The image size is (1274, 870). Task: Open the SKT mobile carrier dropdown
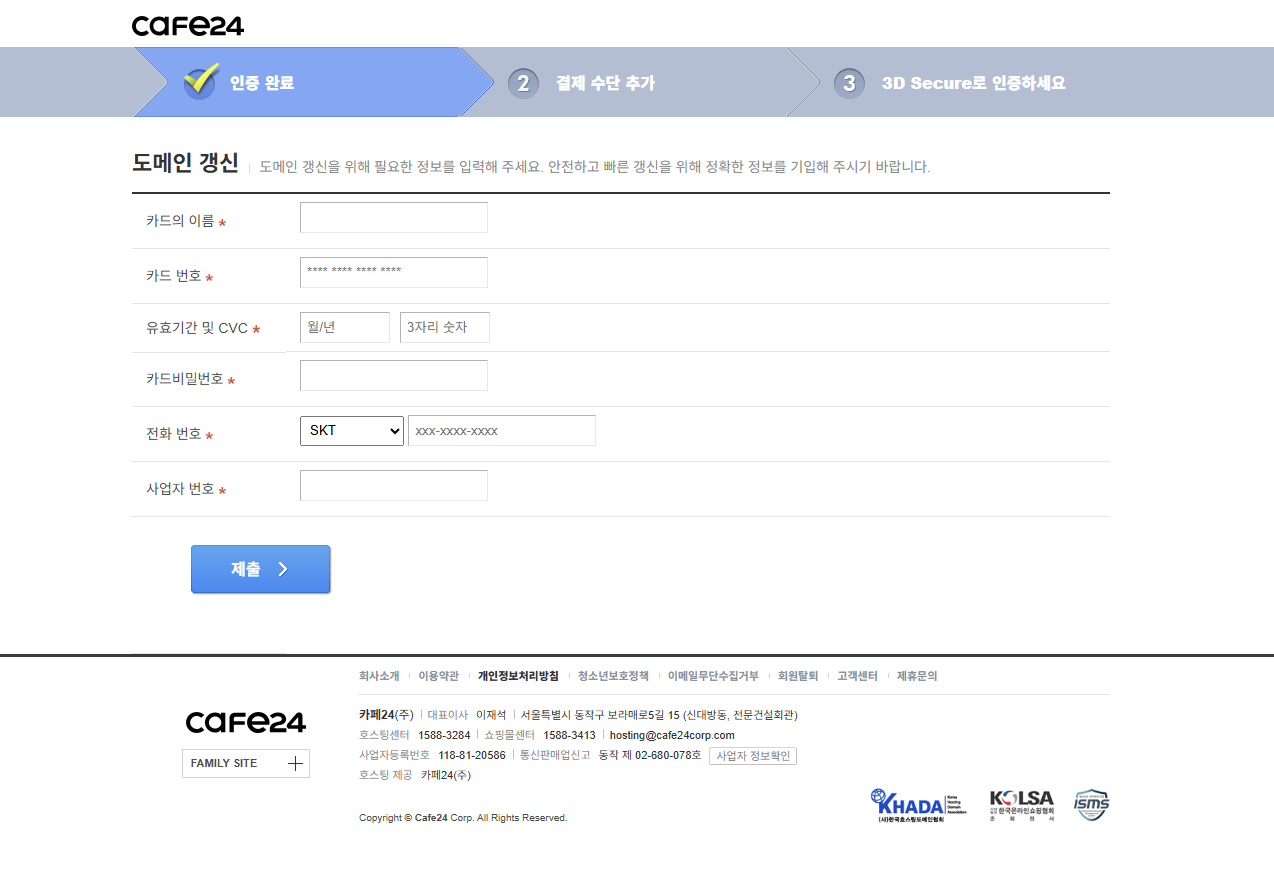click(x=351, y=430)
